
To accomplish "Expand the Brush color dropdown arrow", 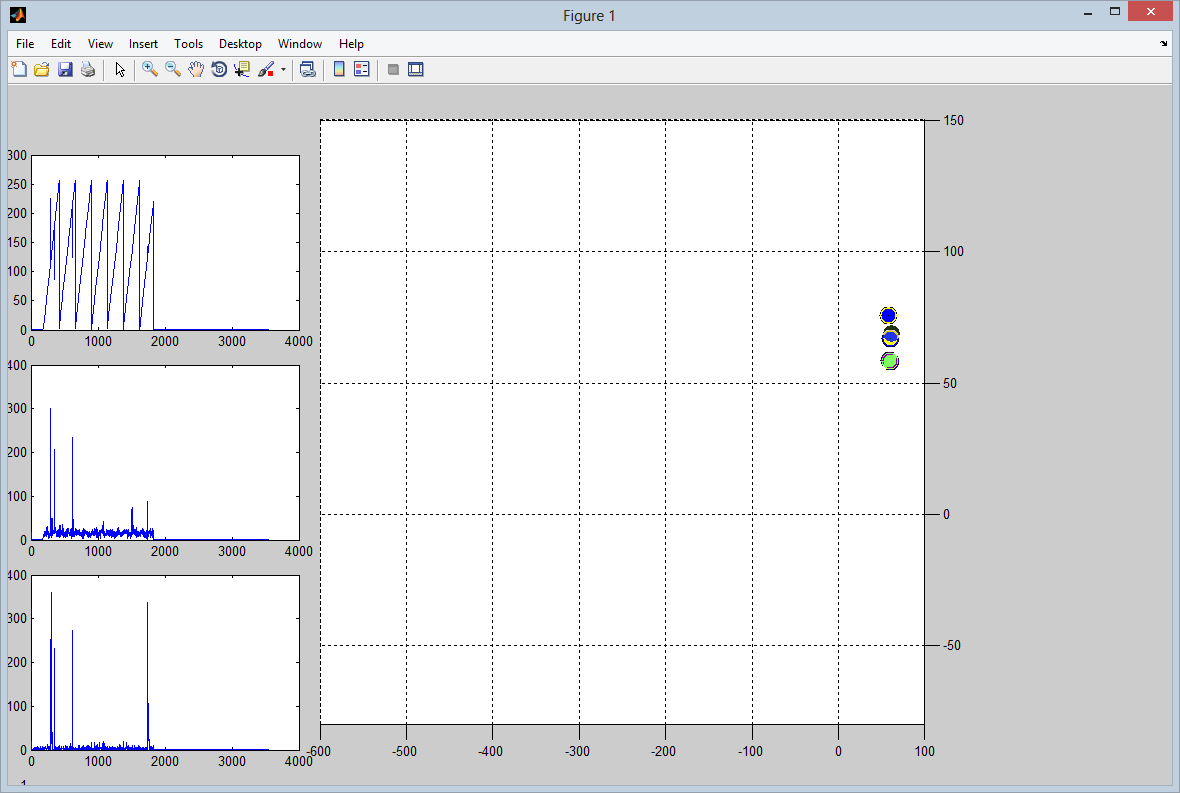I will 283,70.
